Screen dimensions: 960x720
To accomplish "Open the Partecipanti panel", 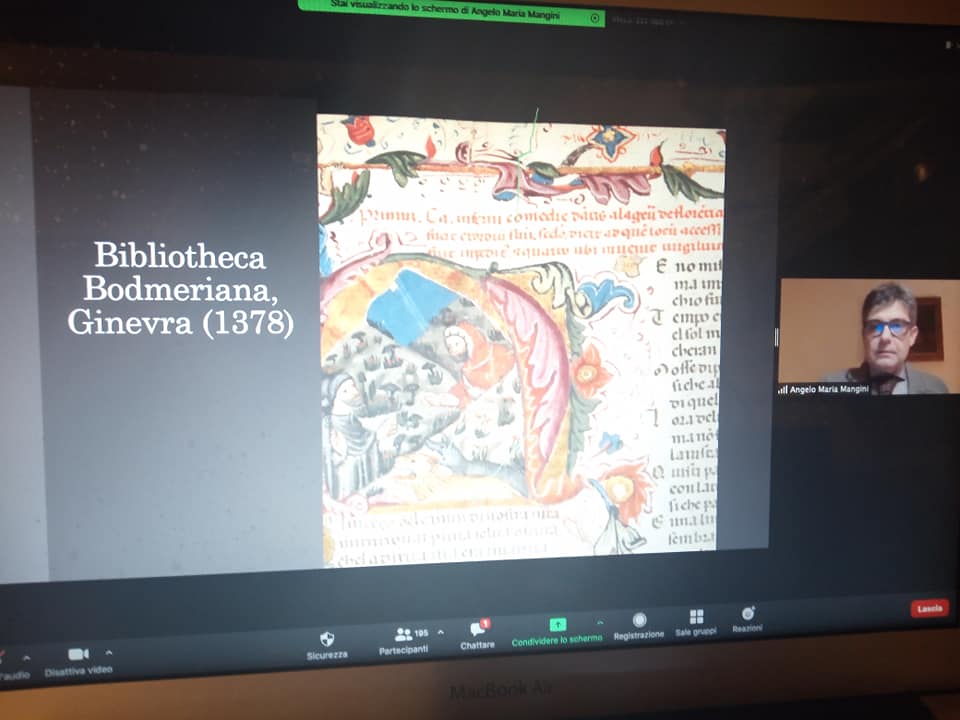I will [x=403, y=641].
